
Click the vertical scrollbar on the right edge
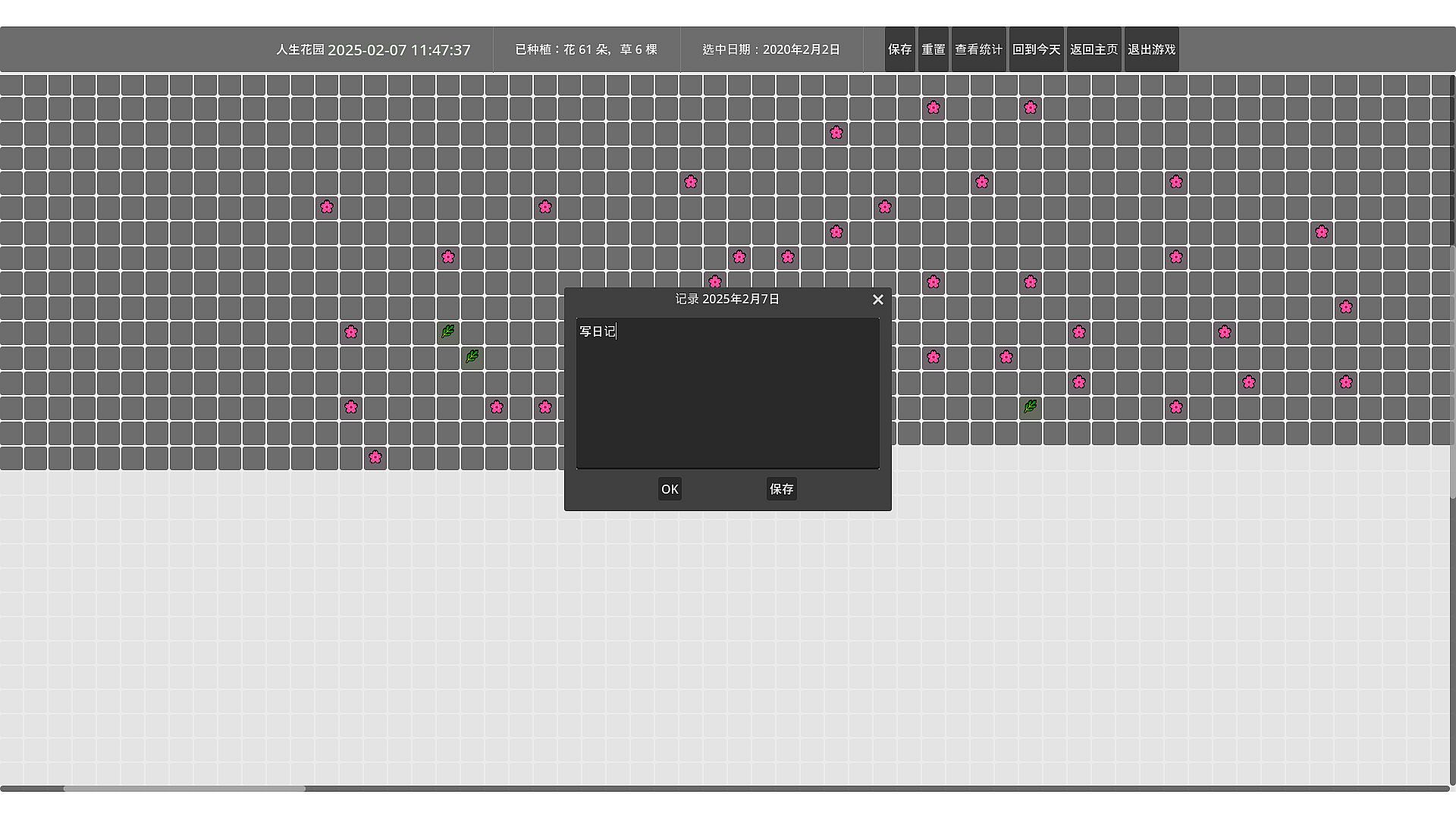pyautogui.click(x=1452, y=372)
